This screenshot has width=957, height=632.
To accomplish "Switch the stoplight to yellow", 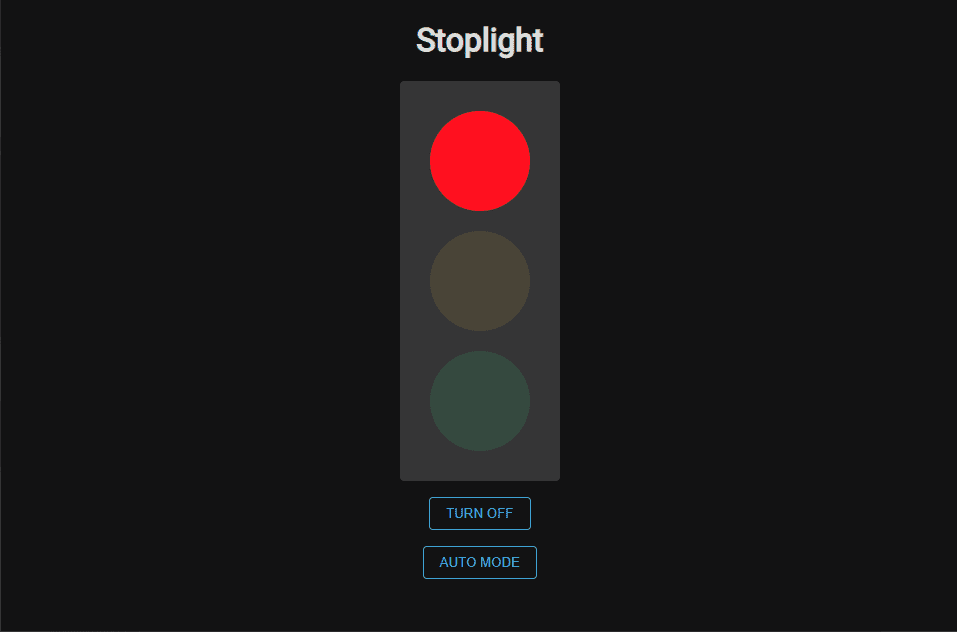I will pyautogui.click(x=480, y=281).
